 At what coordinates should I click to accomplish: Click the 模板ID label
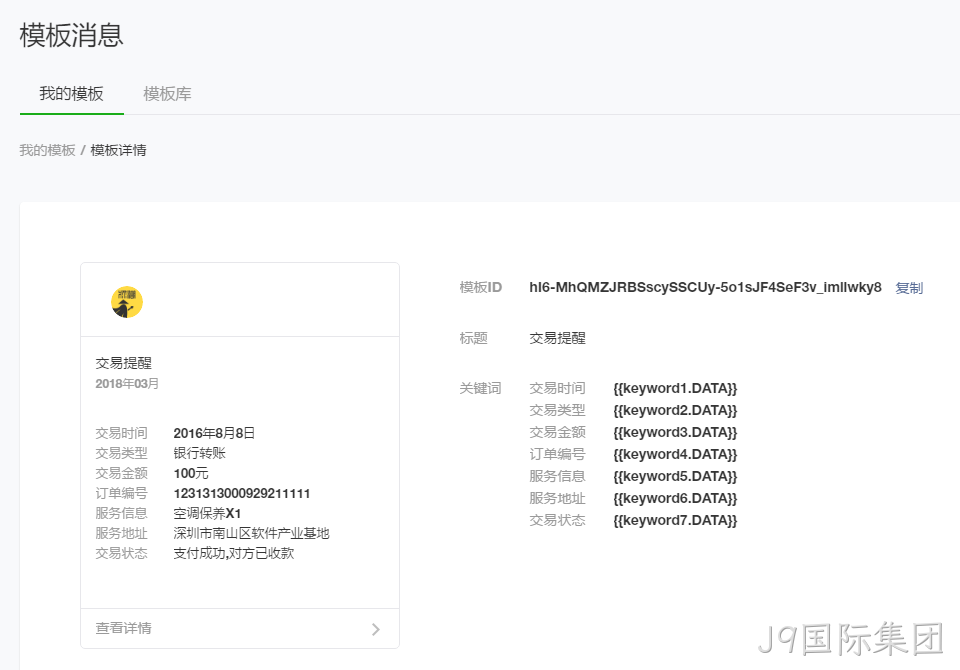(x=481, y=287)
